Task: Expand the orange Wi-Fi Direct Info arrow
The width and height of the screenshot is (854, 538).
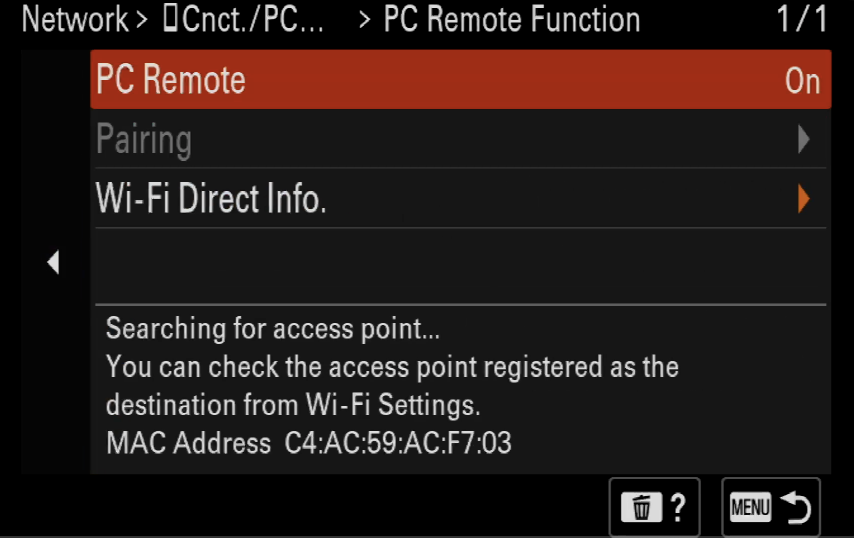Action: pyautogui.click(x=803, y=198)
